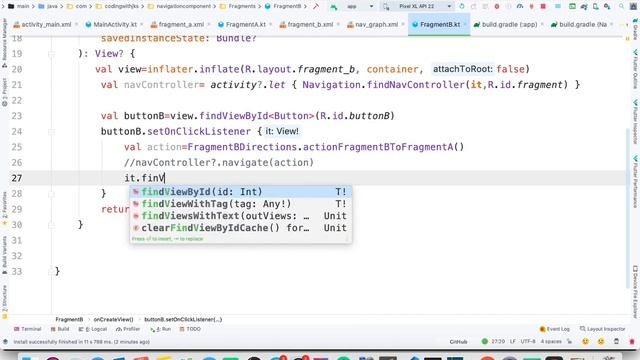Open the AVD Manager device icon in toolbar
640x360 pixels.
click(x=596, y=7)
